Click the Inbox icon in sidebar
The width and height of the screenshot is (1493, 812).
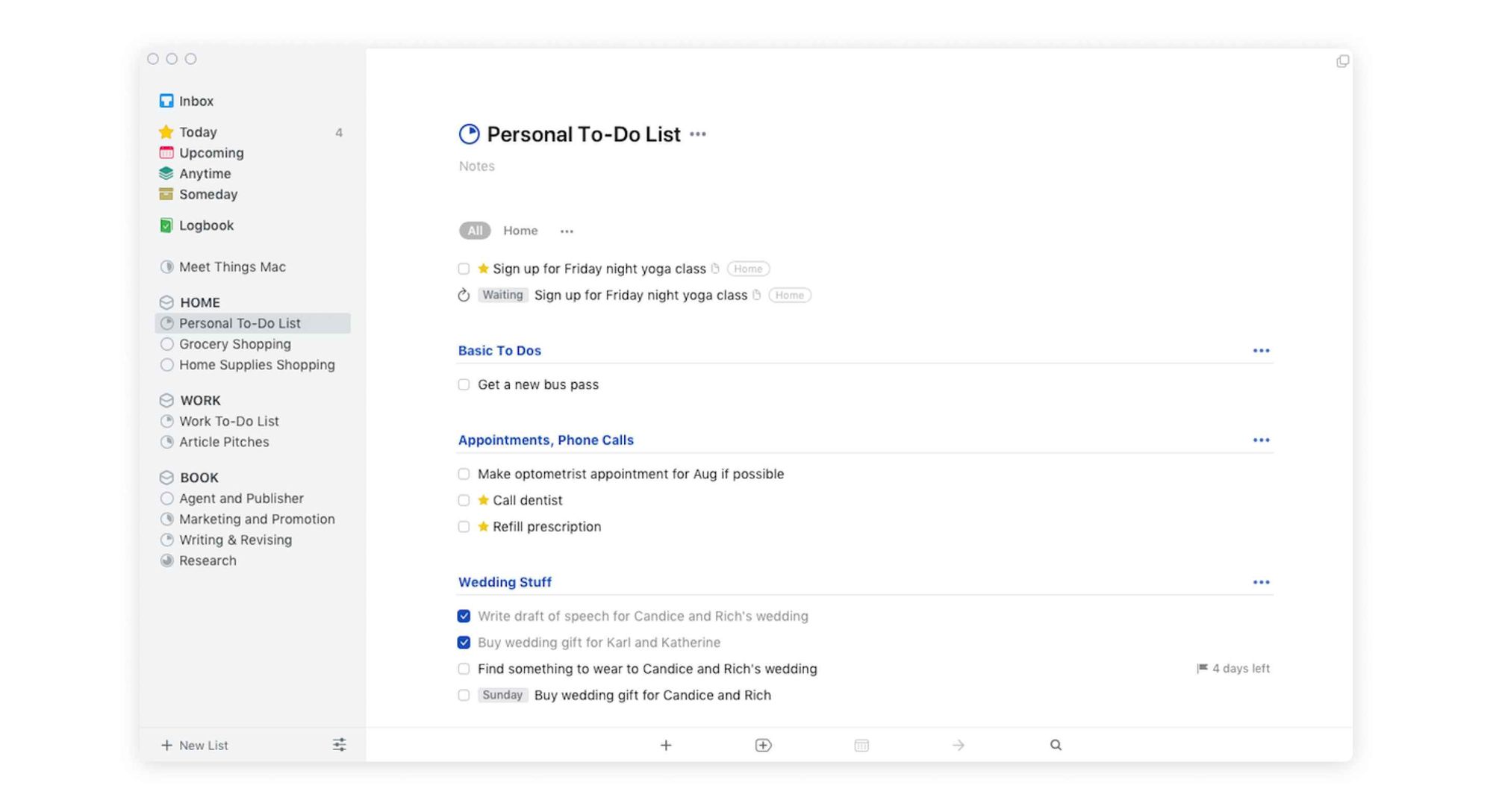coord(165,100)
